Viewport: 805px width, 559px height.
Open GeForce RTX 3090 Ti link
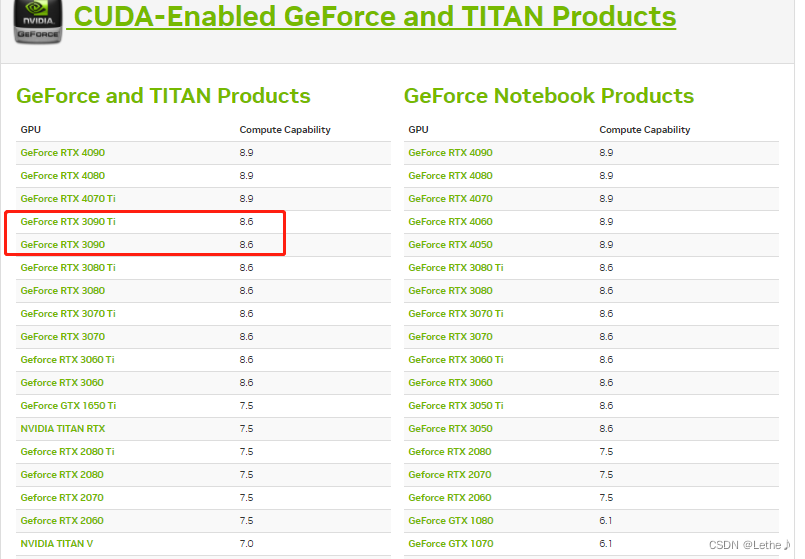click(x=68, y=222)
